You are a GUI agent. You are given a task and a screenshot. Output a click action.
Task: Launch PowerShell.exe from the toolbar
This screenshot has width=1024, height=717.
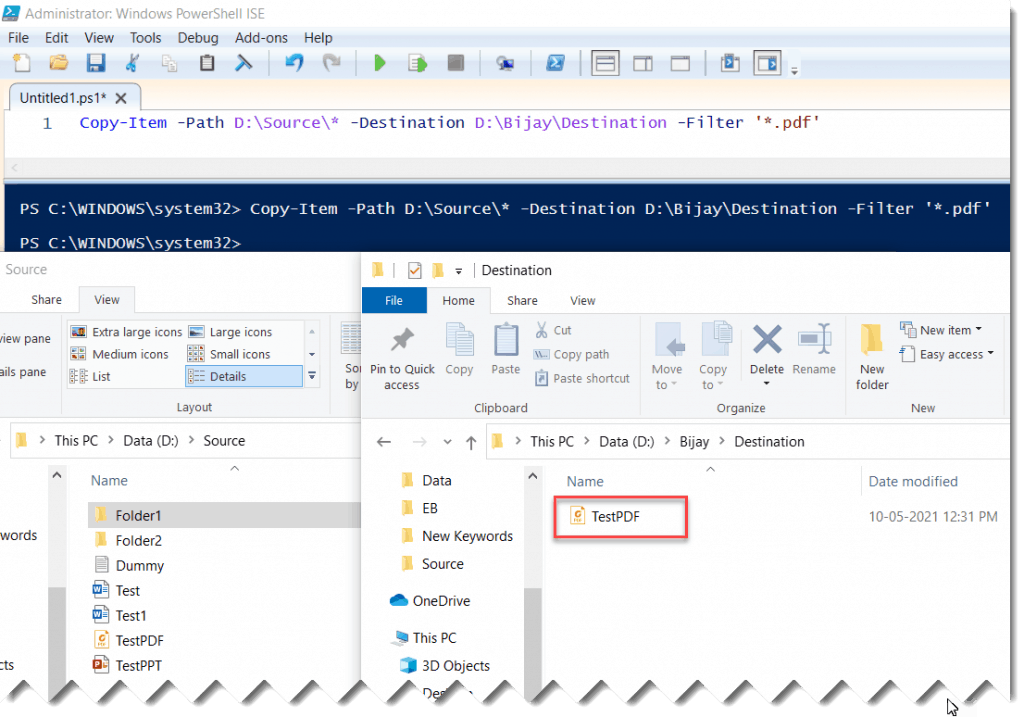554,62
